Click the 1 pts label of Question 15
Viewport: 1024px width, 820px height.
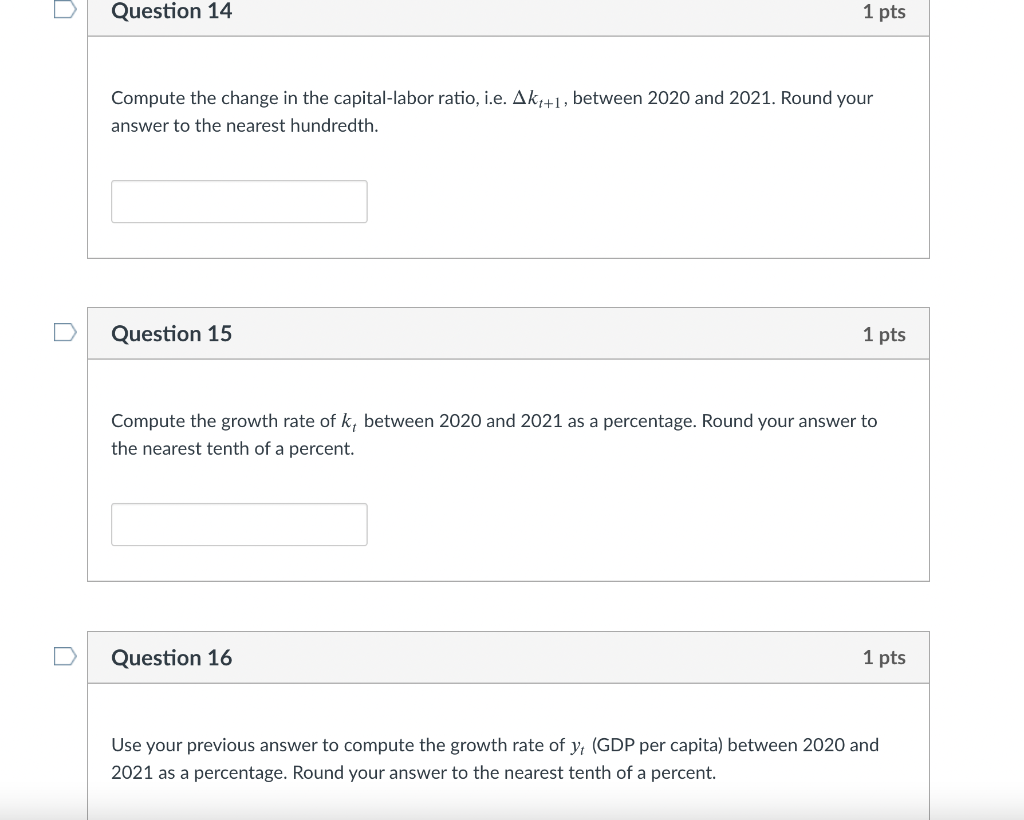coord(884,334)
